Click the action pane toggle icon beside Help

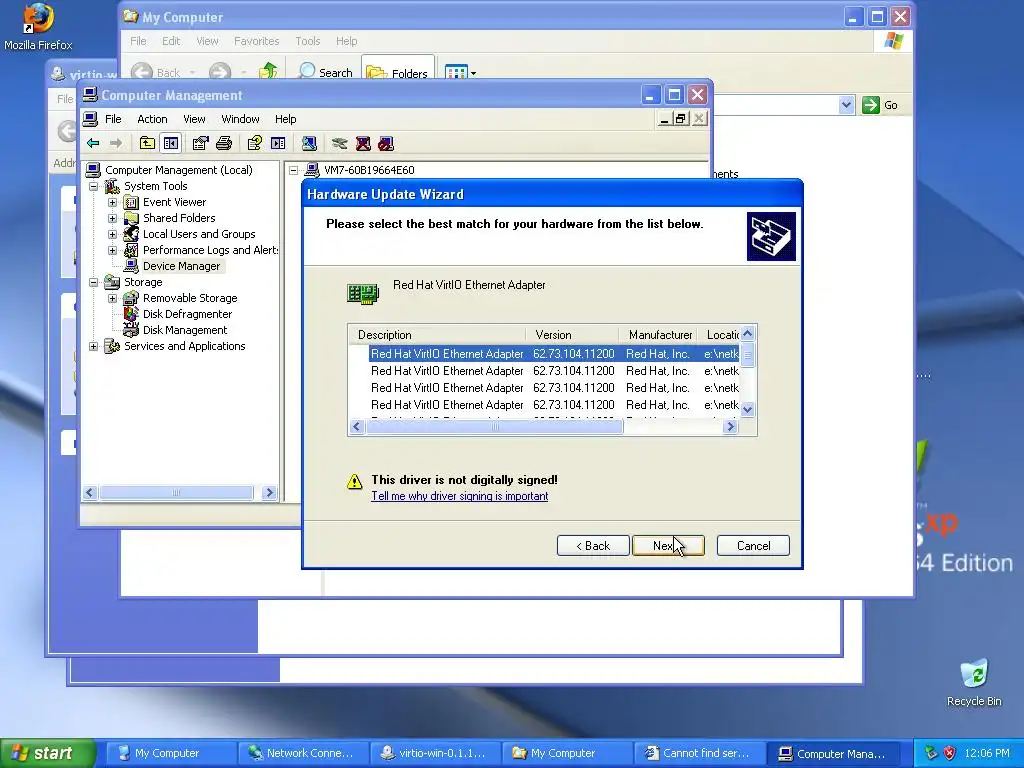point(278,143)
